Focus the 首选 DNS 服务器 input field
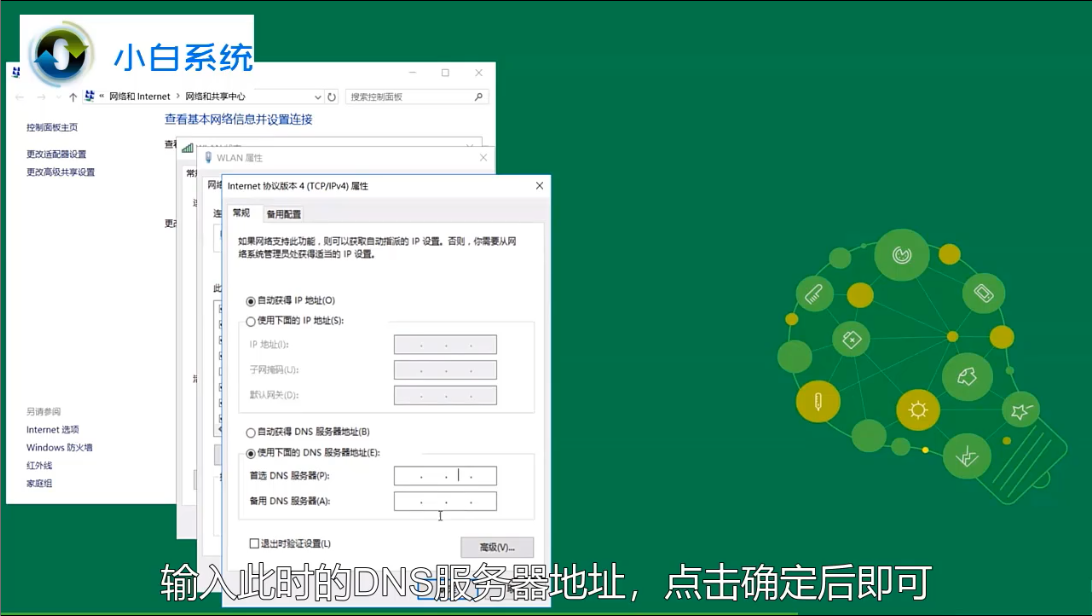This screenshot has height=616, width=1092. [445, 476]
